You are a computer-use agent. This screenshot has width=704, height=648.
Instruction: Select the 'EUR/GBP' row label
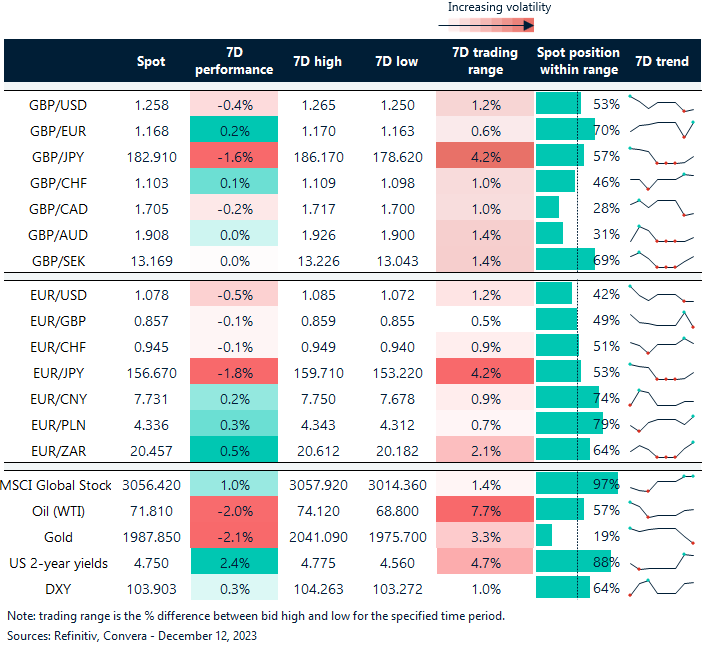coord(58,321)
